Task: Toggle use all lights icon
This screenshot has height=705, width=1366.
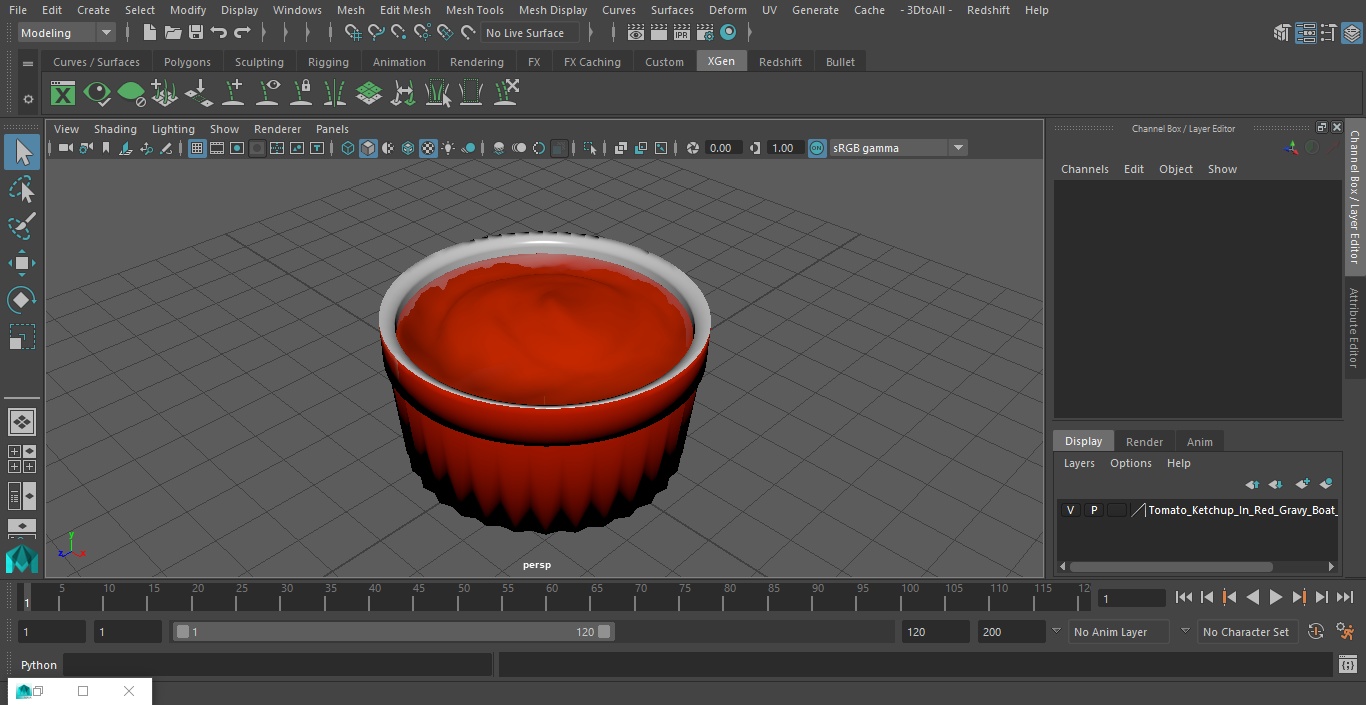Action: 448,148
